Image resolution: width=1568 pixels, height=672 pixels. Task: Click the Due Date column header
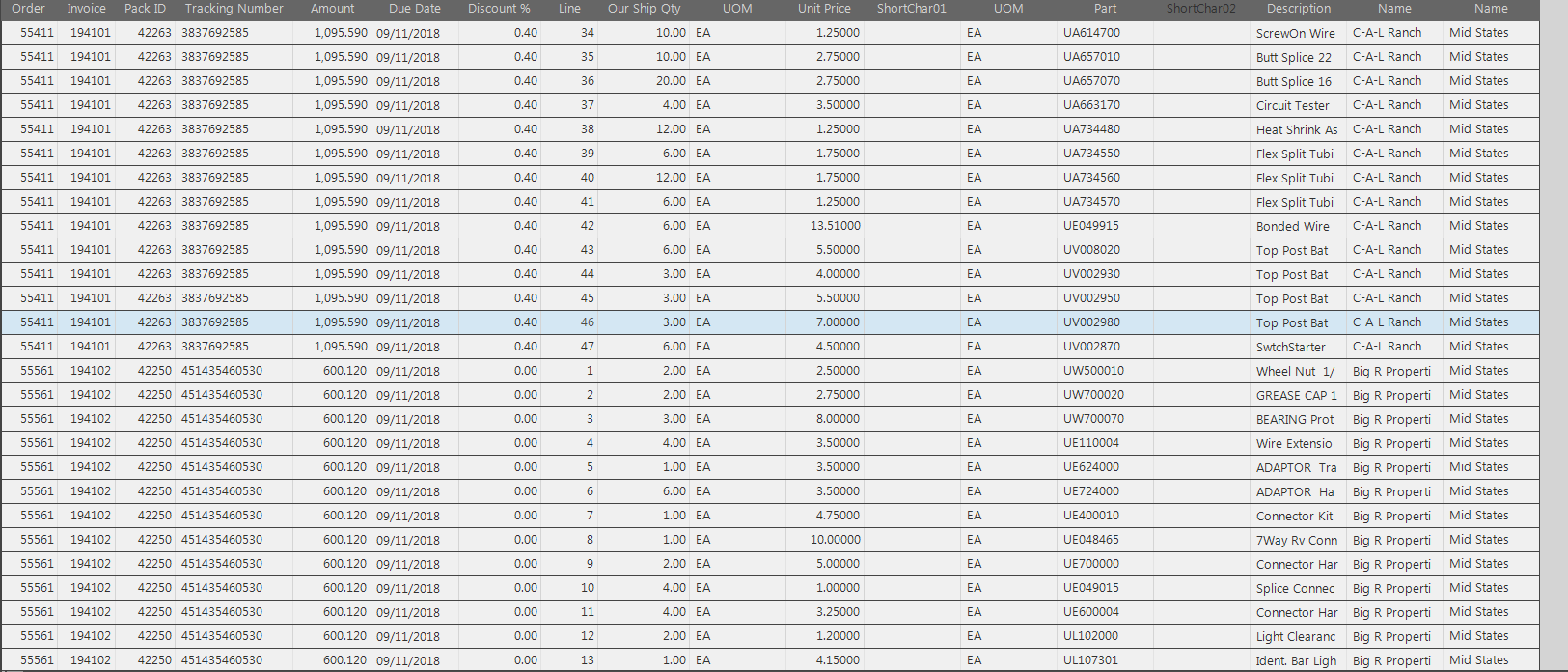pyautogui.click(x=415, y=9)
